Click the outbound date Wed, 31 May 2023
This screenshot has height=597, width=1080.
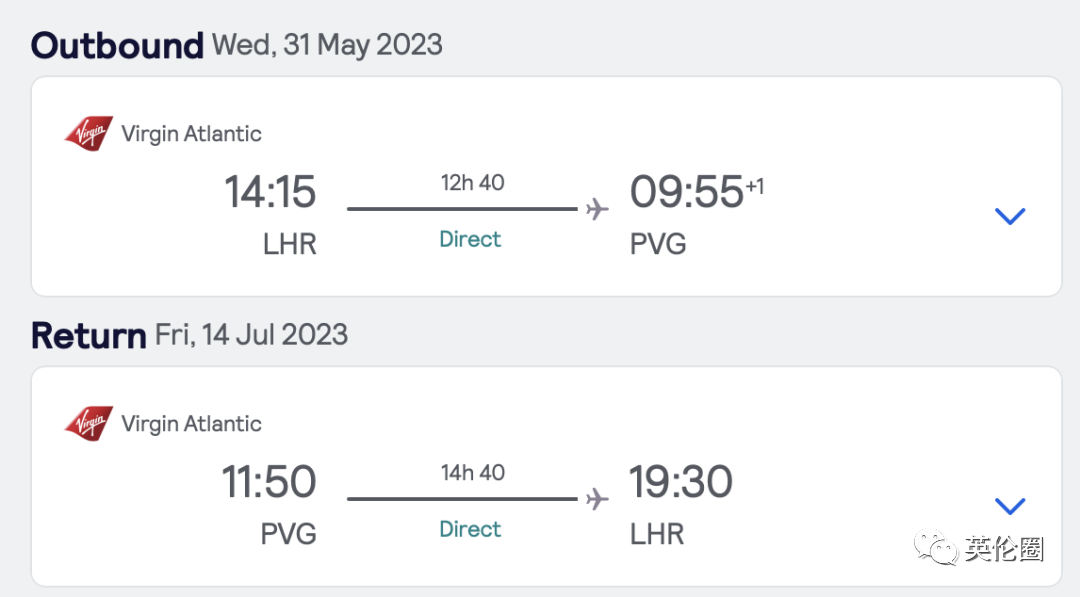point(327,45)
